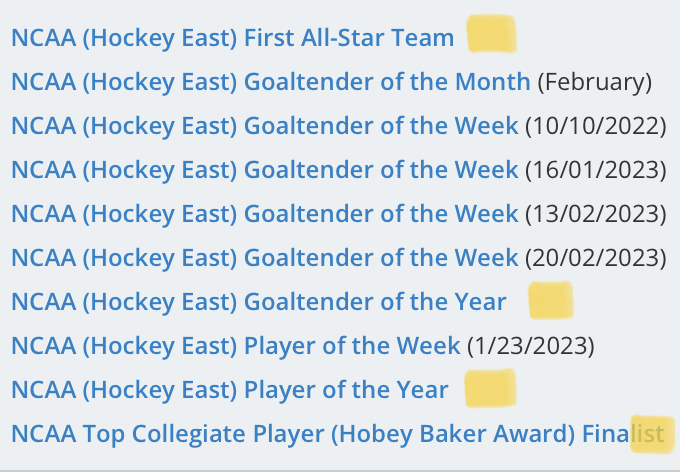Image resolution: width=680 pixels, height=472 pixels.
Task: Open Goaltender of the Week link dated 10/10/2022
Action: 265,126
